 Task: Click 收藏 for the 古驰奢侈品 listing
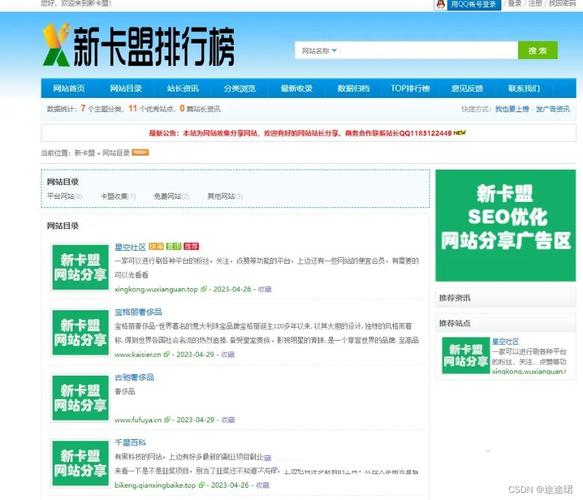click(228, 420)
